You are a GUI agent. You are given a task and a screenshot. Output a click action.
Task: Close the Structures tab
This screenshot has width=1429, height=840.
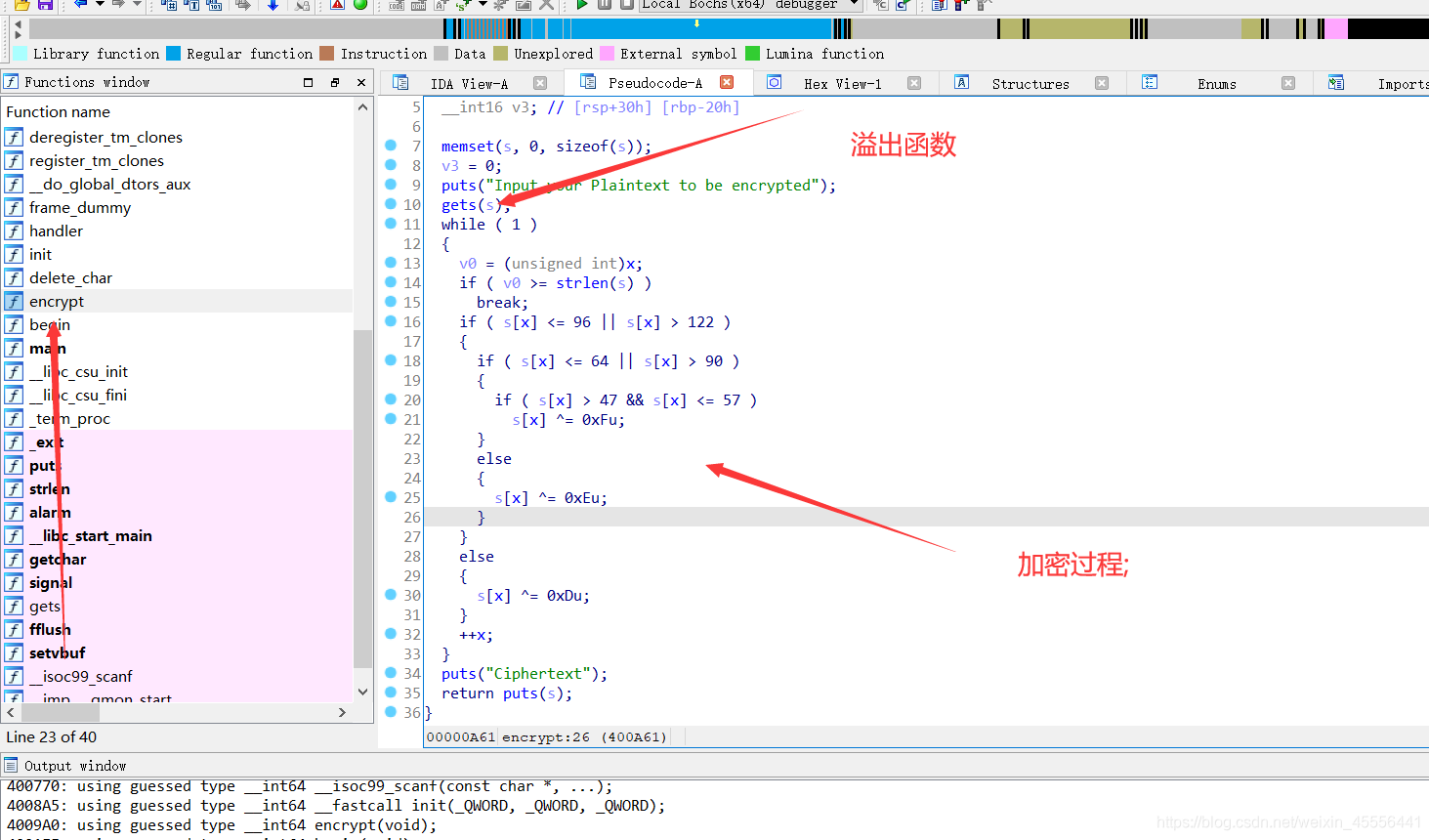click(1102, 83)
